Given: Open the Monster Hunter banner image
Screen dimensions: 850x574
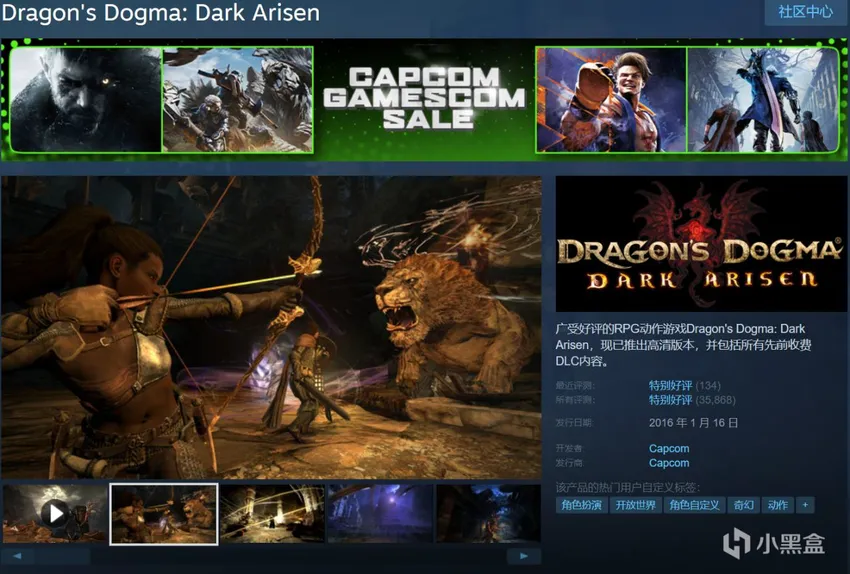Looking at the screenshot, I should click(x=237, y=99).
